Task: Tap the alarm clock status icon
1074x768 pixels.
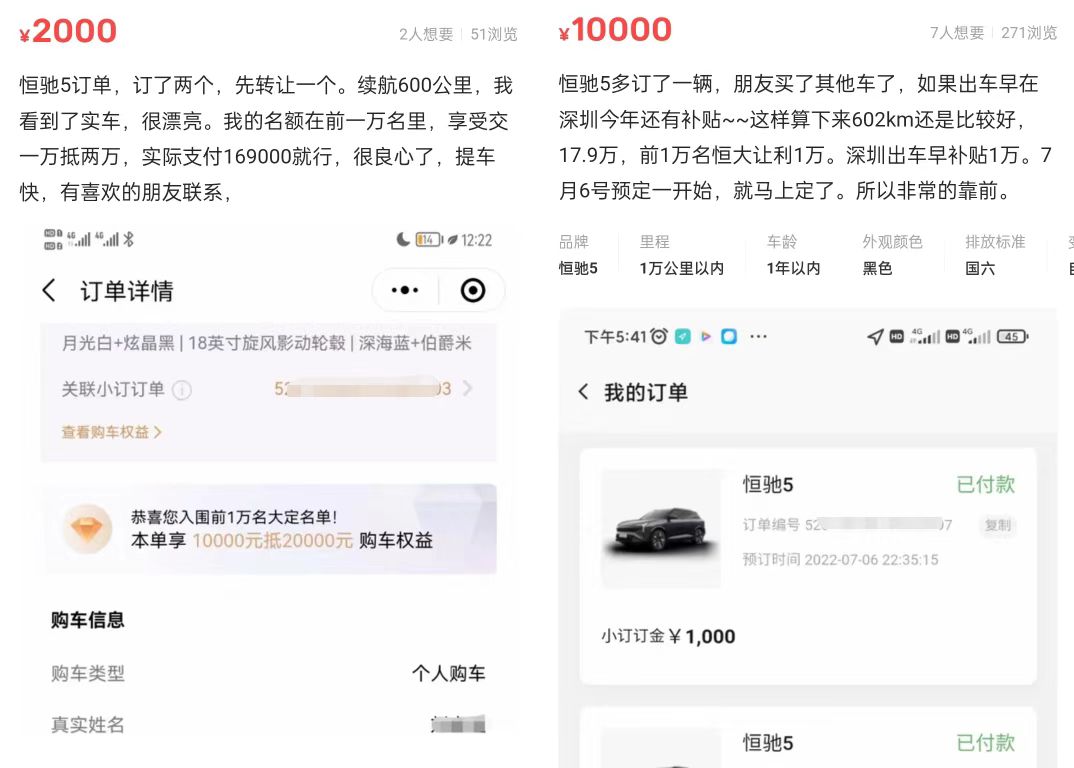Action: [x=659, y=336]
